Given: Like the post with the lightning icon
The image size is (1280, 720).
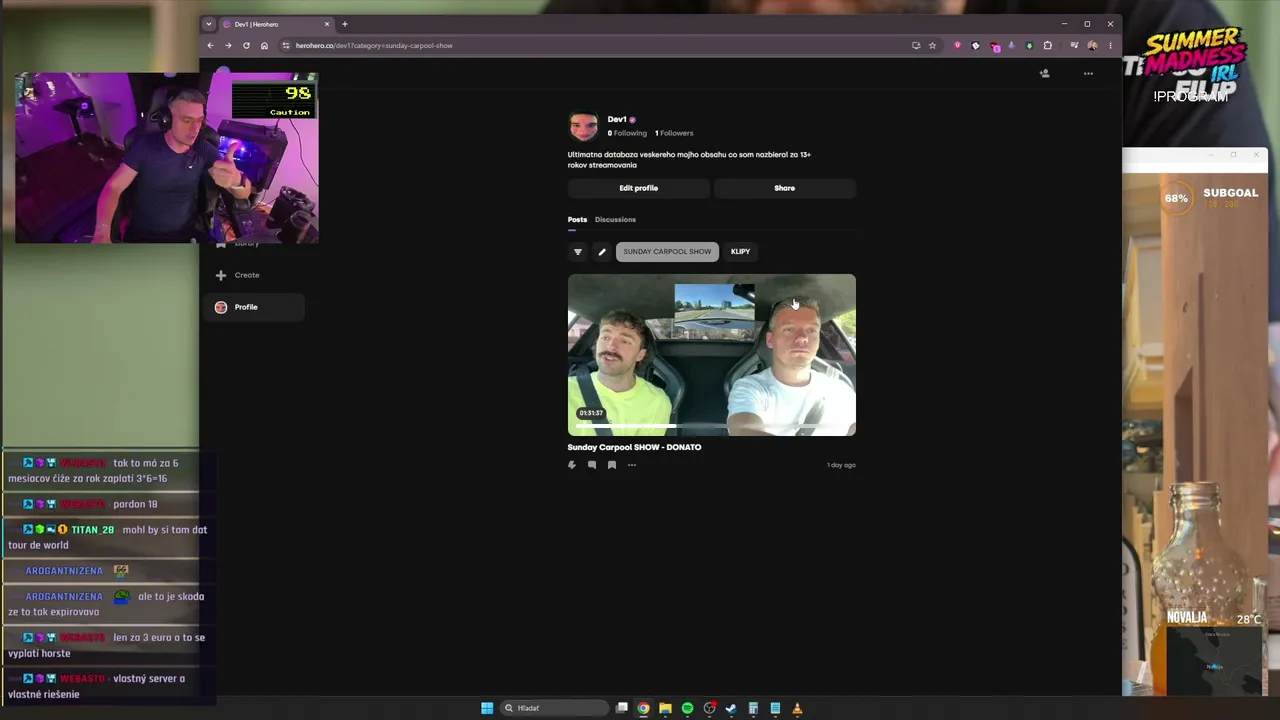Looking at the screenshot, I should 572,465.
